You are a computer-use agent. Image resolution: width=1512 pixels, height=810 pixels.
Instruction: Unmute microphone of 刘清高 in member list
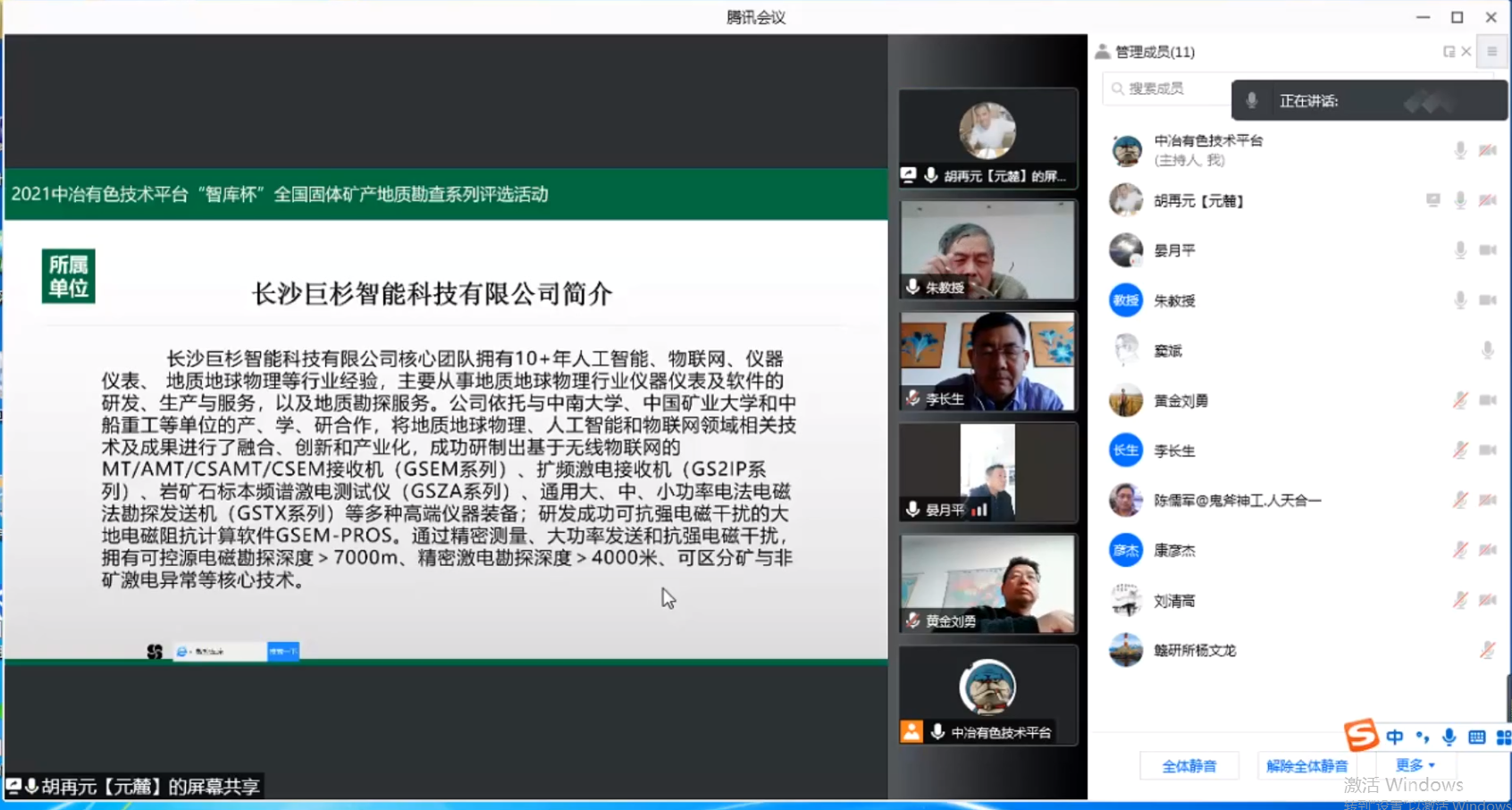(1459, 601)
